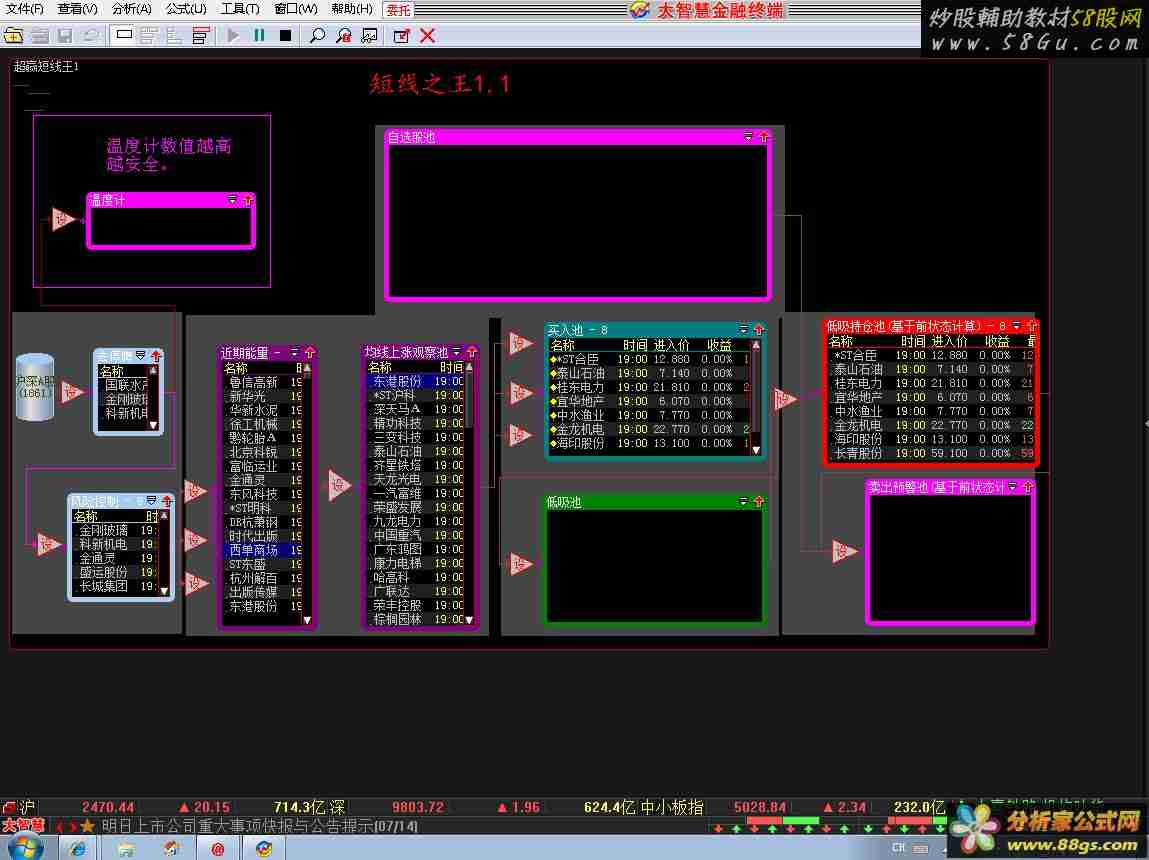Select 桂东电力 row in 买入池
Viewport: 1149px width, 860px height.
click(x=650, y=387)
